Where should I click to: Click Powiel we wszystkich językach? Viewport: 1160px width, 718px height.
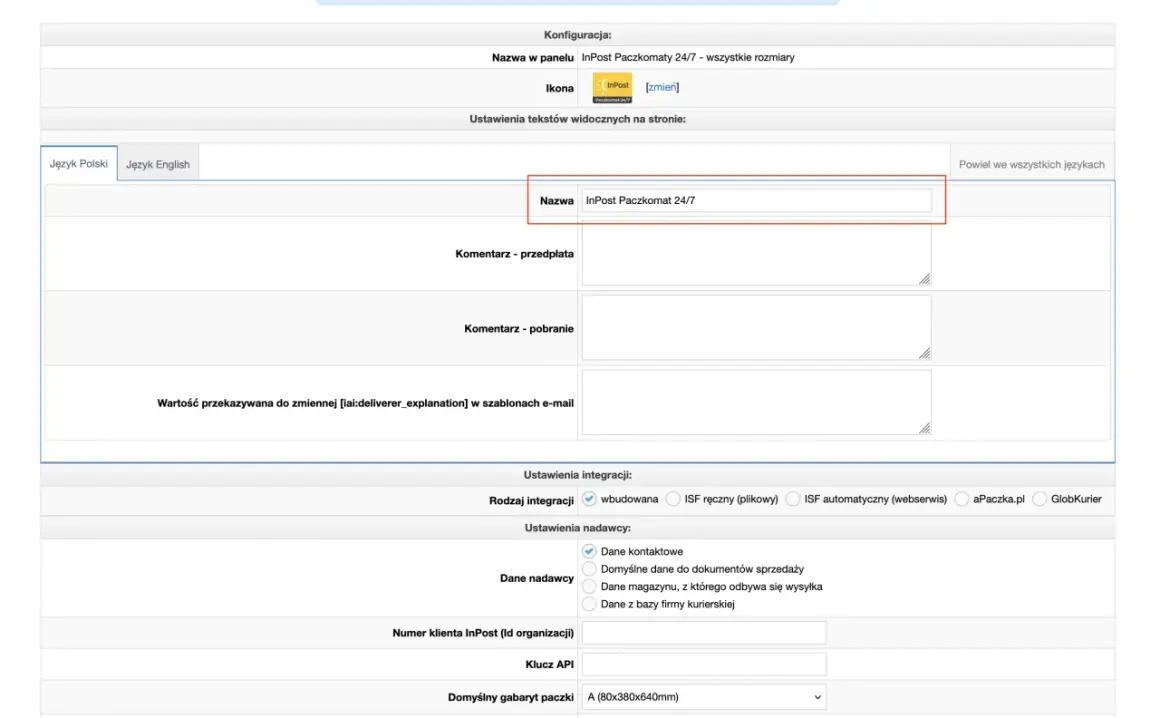pos(1031,164)
